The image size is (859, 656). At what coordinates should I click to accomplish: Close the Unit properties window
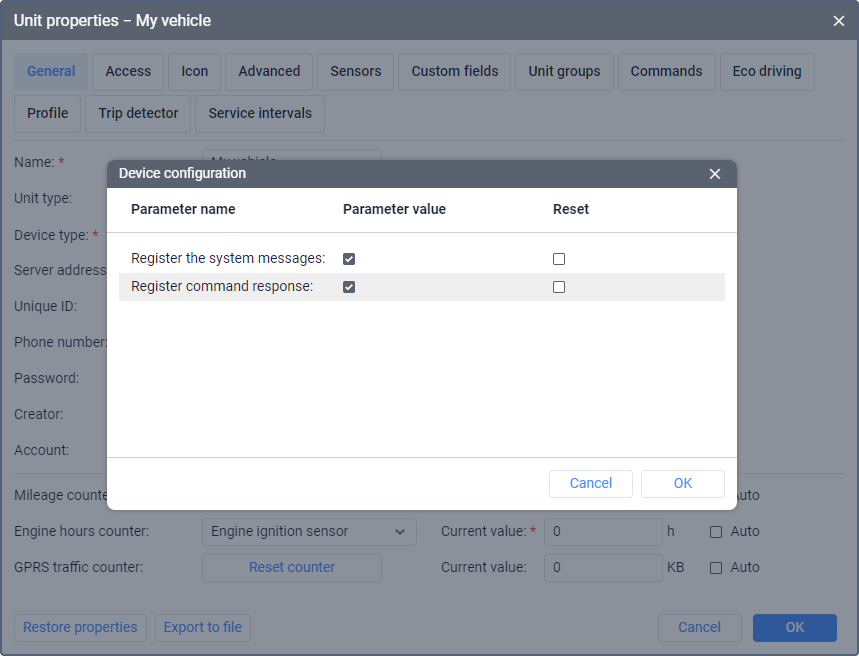click(x=839, y=20)
